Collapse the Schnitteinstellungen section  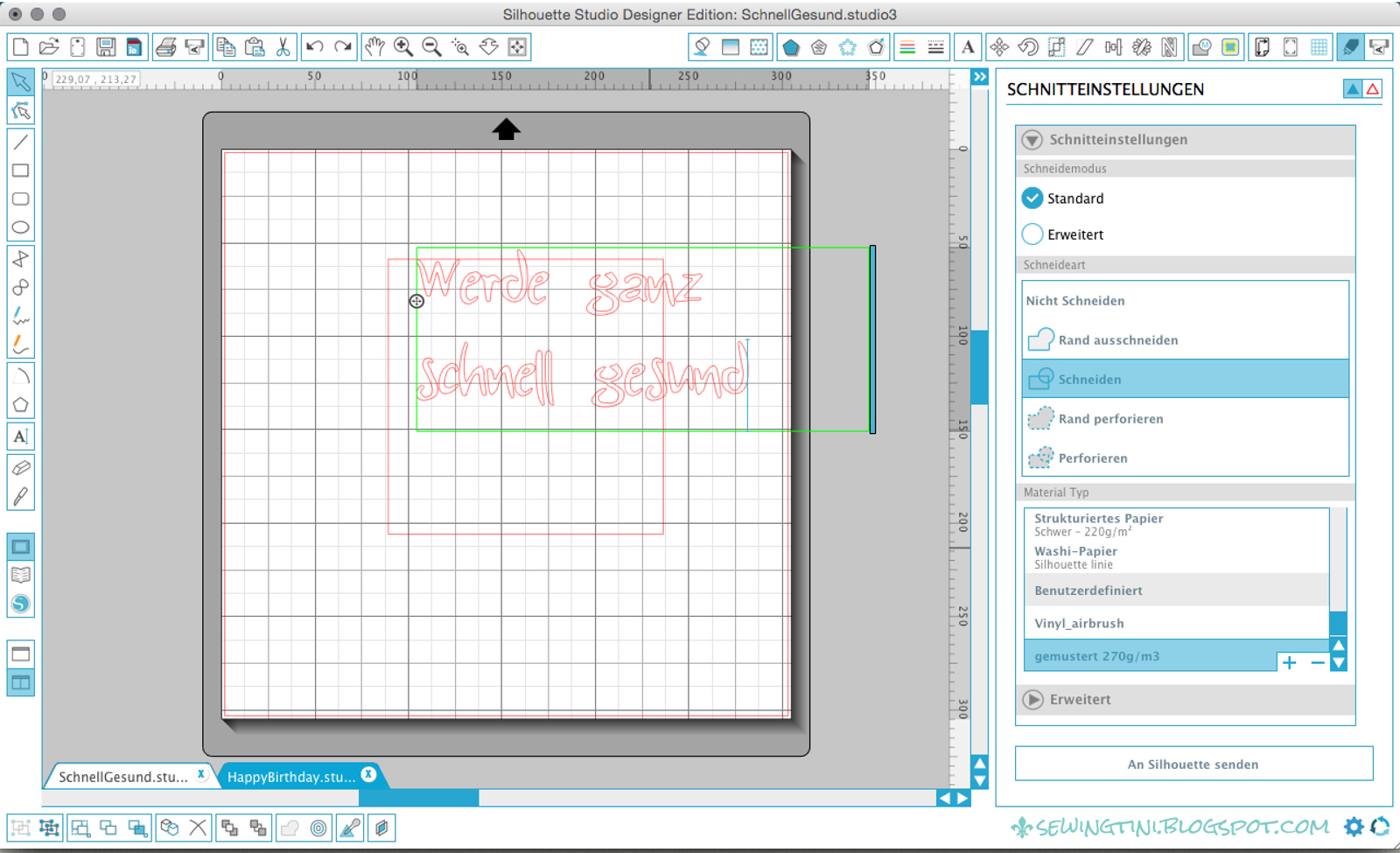[x=1033, y=139]
